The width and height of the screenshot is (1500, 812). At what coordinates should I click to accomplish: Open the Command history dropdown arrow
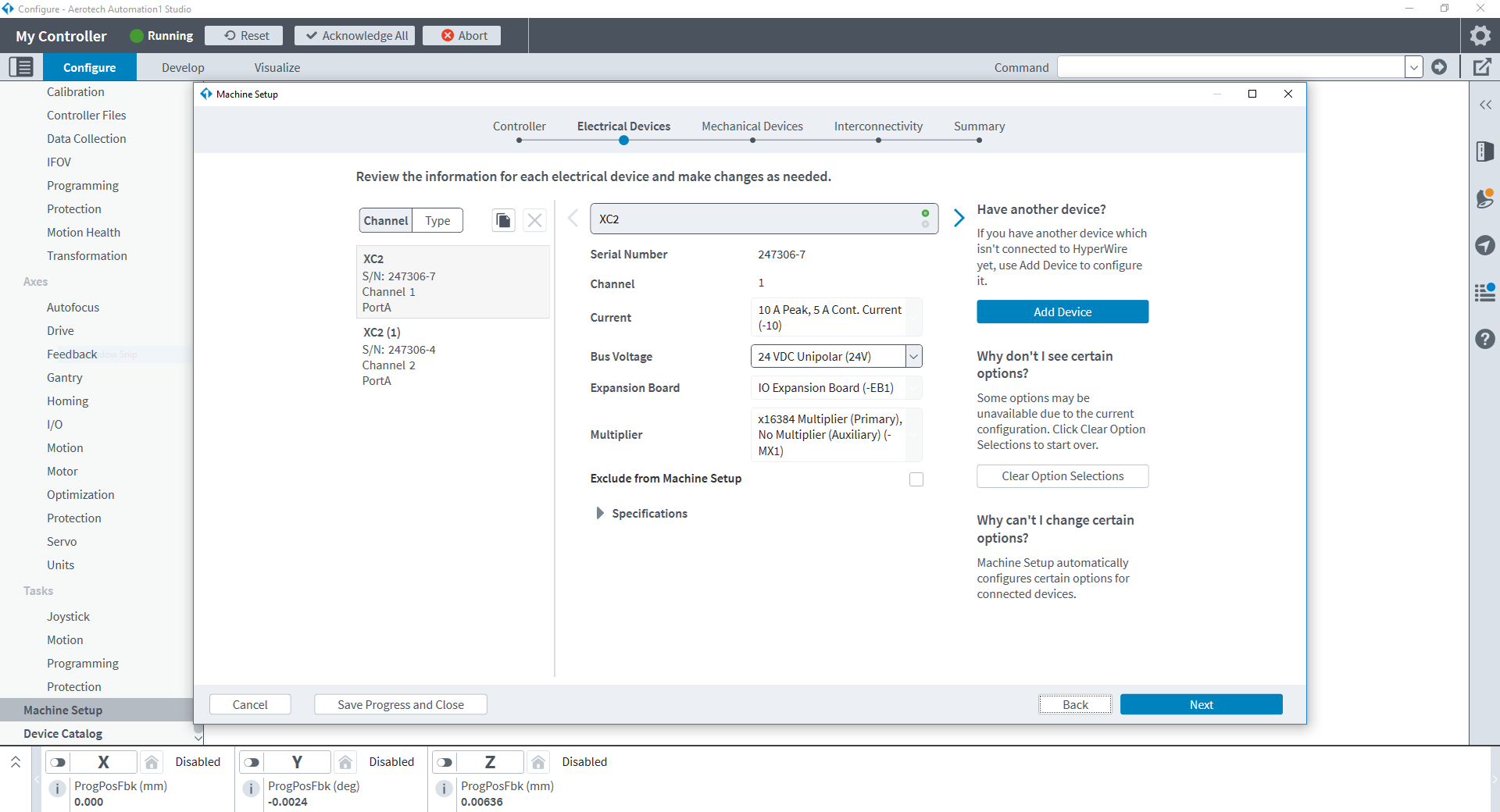click(x=1413, y=67)
